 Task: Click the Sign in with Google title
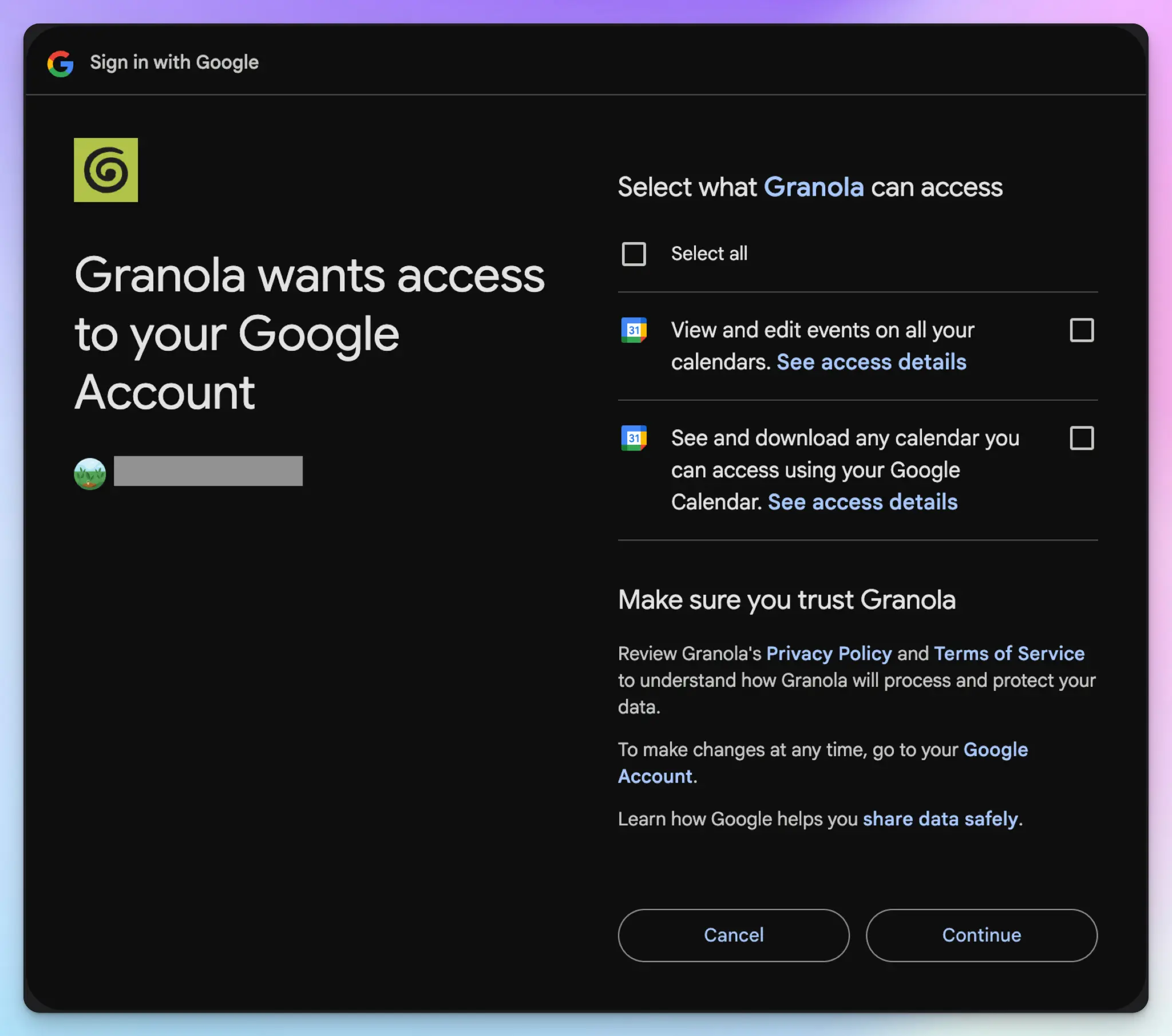[x=175, y=62]
